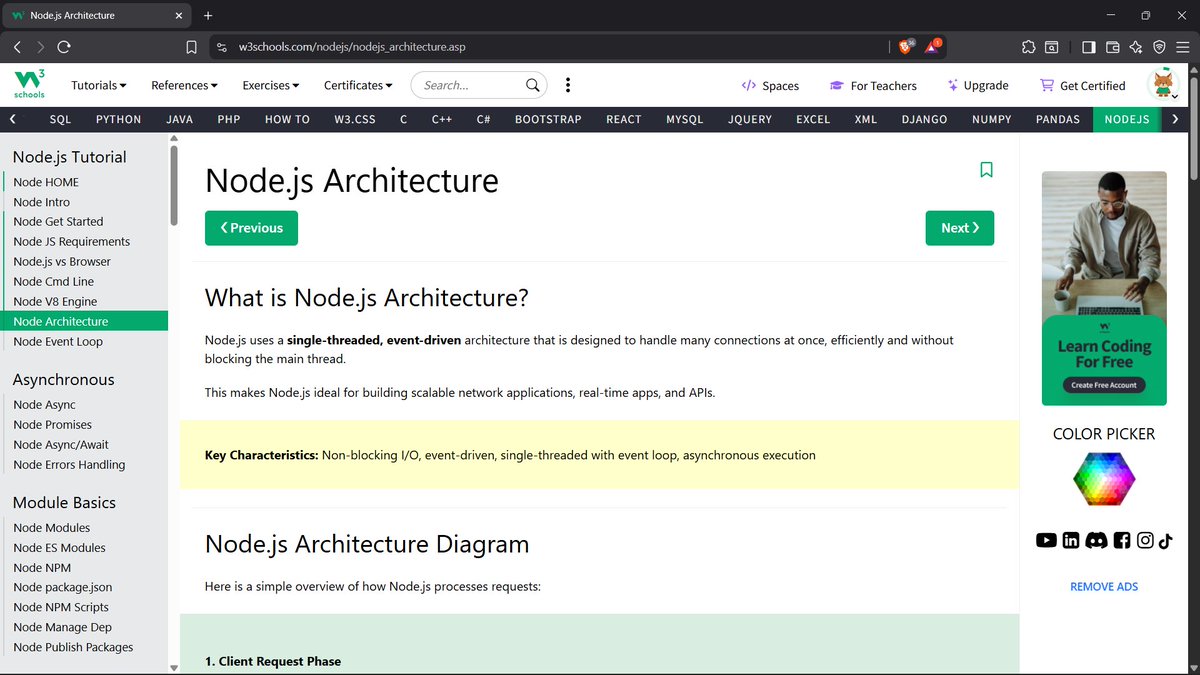Viewport: 1200px width, 675px height.
Task: Expand the Exercises dropdown menu
Action: click(271, 85)
